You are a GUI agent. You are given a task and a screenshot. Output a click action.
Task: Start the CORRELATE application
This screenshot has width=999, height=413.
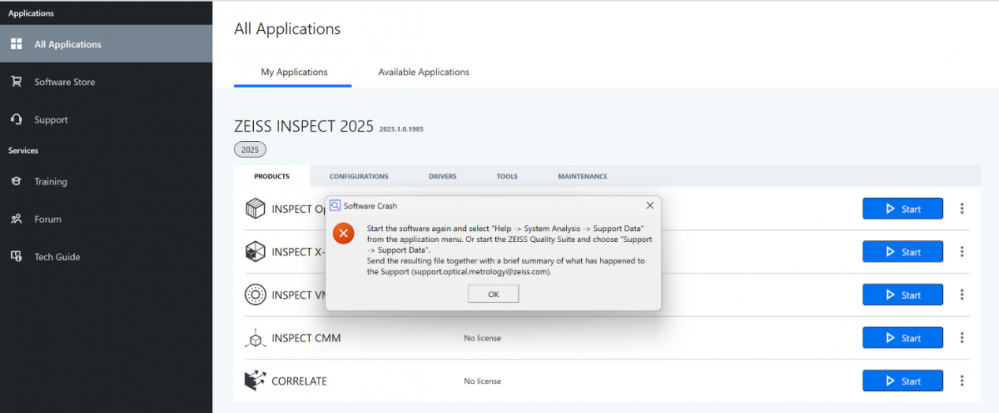(x=902, y=381)
